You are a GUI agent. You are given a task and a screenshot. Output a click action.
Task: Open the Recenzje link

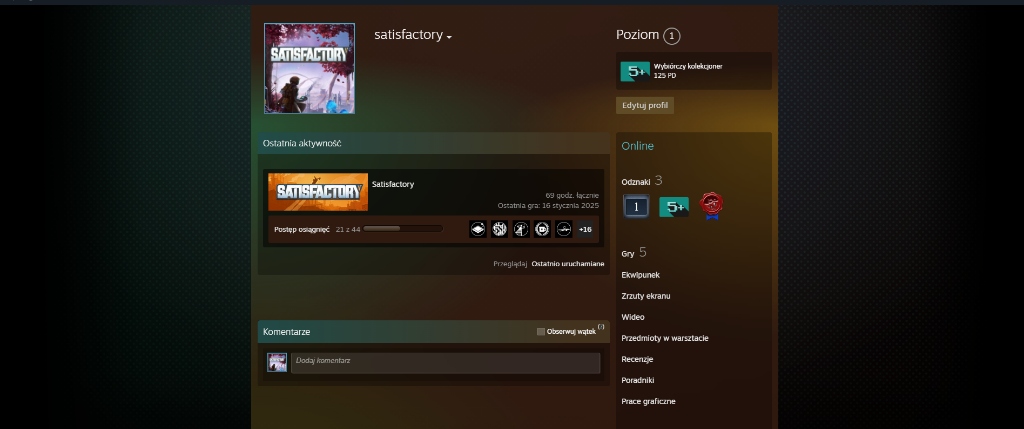click(x=637, y=359)
